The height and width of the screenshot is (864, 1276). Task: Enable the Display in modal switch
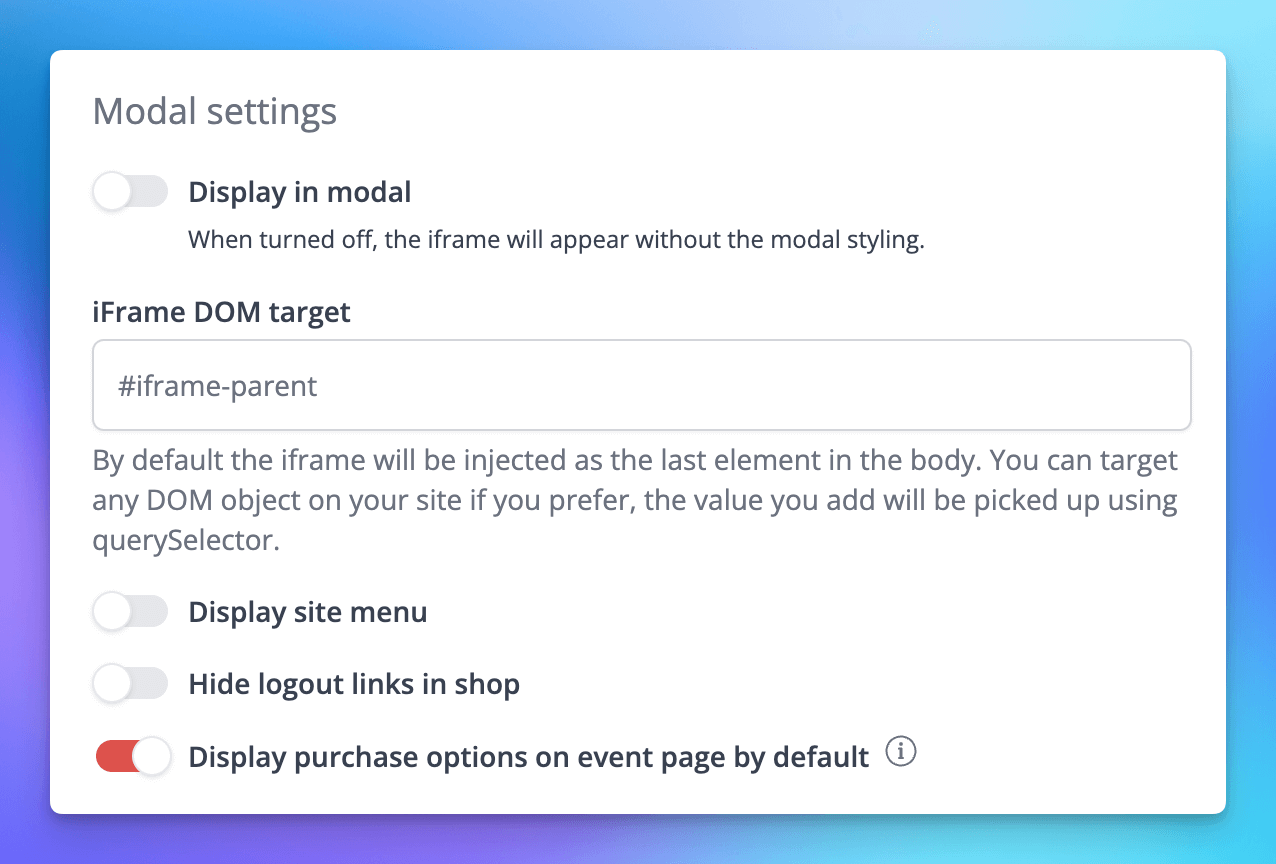130,192
